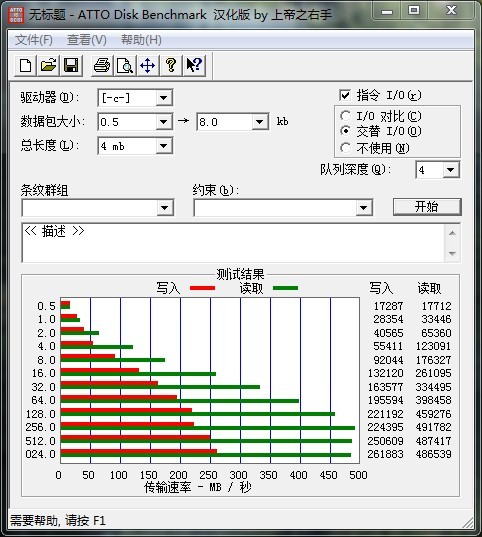
Task: Click the four-arrow move icon
Action: [148, 65]
